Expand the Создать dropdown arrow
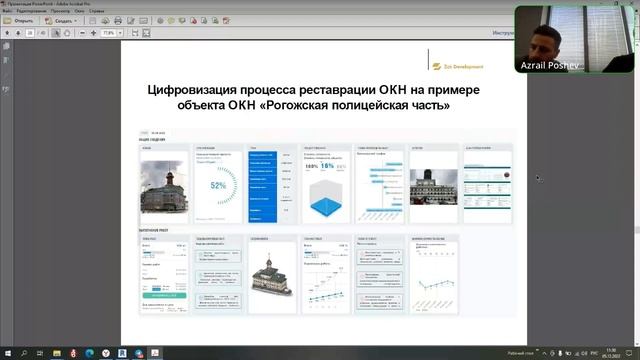640x360 pixels. tap(76, 21)
